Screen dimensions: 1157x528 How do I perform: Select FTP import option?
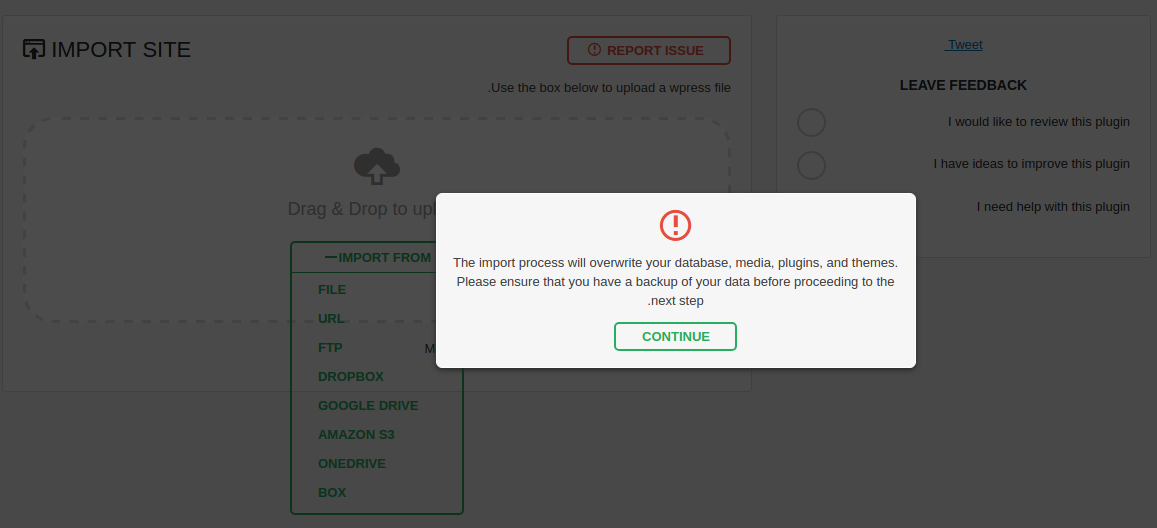[x=330, y=347]
